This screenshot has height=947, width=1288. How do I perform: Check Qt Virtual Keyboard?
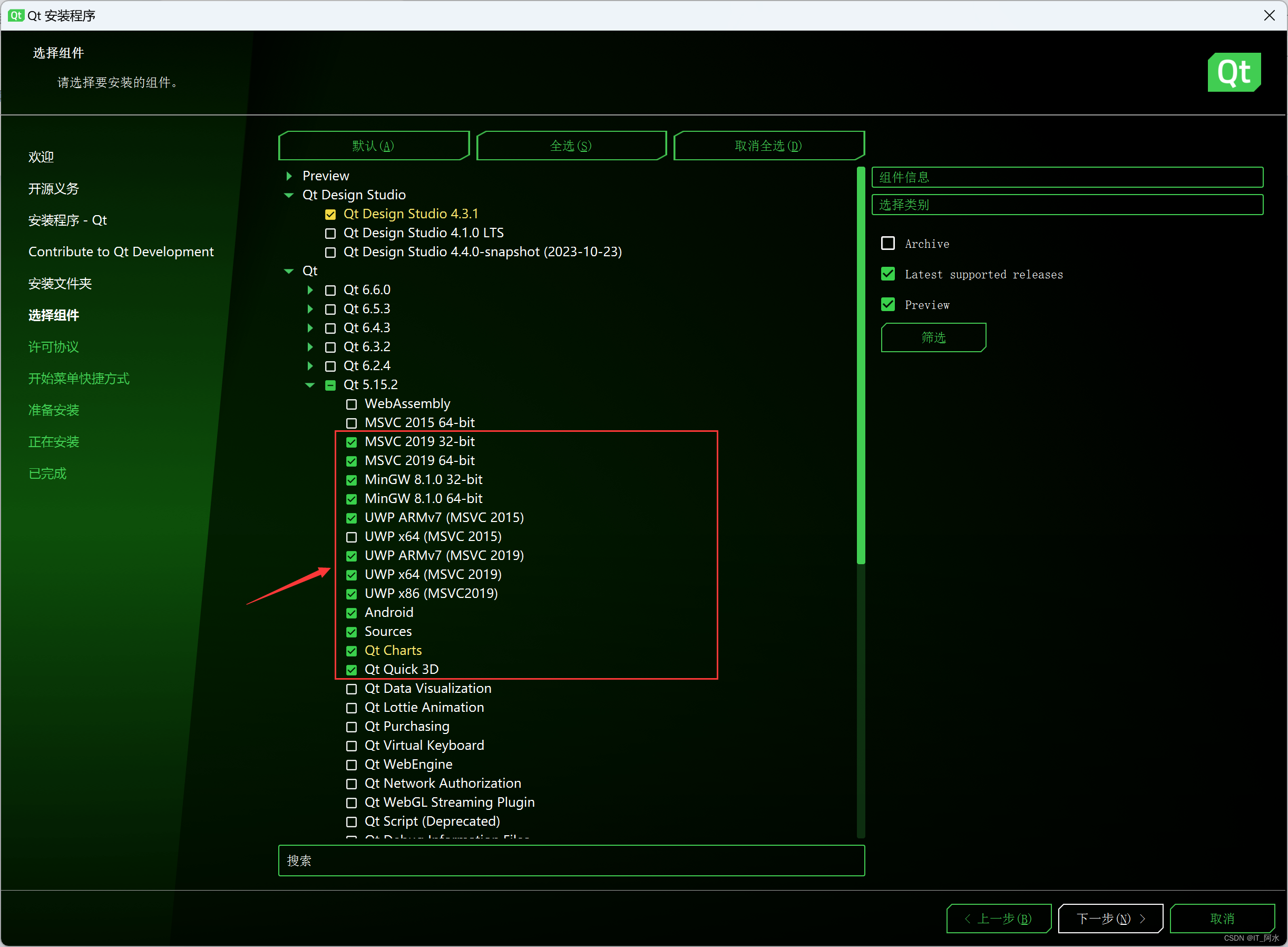point(351,746)
